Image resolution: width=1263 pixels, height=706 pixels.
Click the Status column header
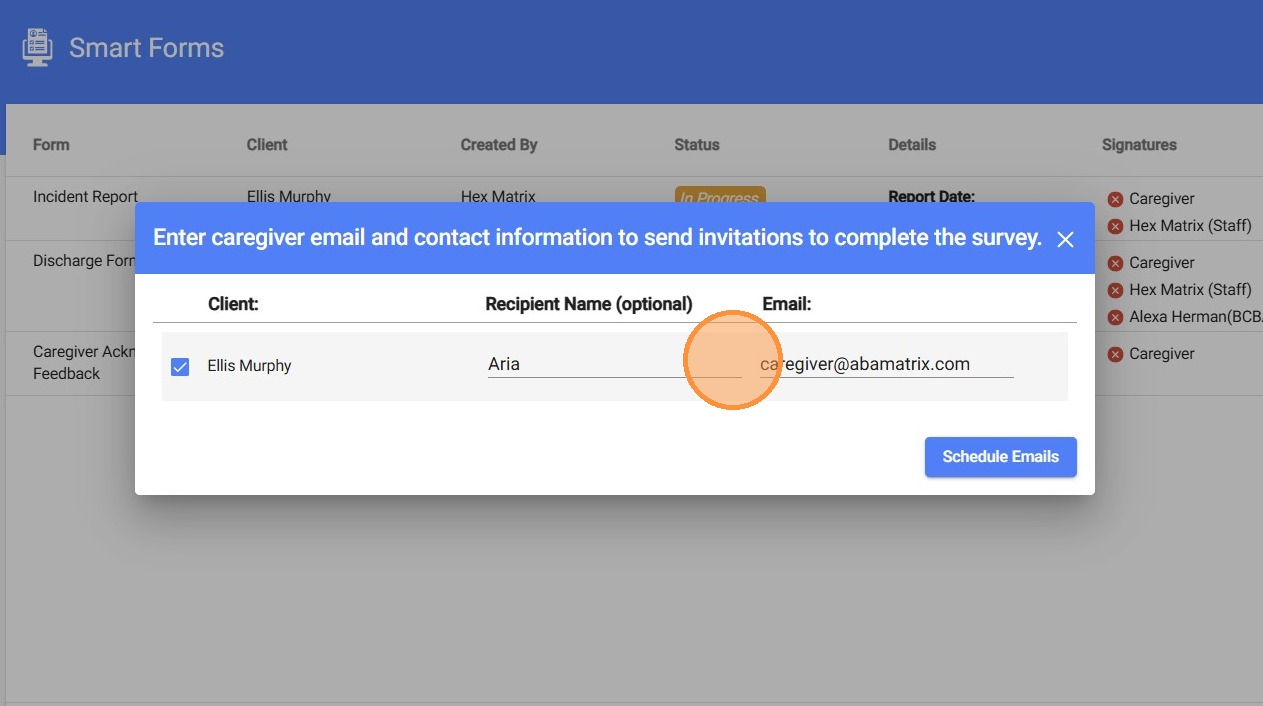tap(697, 145)
